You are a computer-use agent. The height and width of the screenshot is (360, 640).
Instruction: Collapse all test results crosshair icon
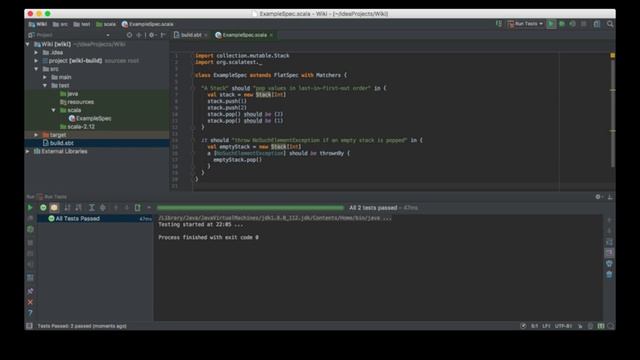[103, 208]
